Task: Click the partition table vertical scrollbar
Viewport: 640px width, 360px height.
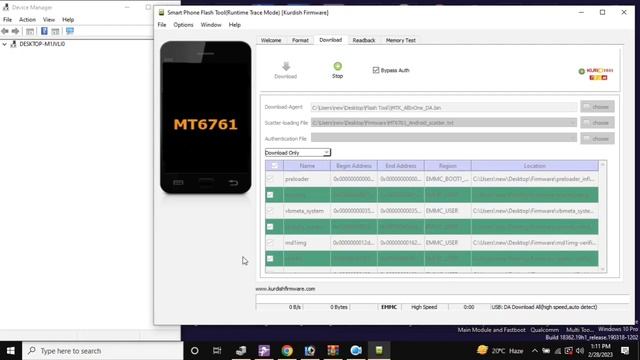Action: 602,216
